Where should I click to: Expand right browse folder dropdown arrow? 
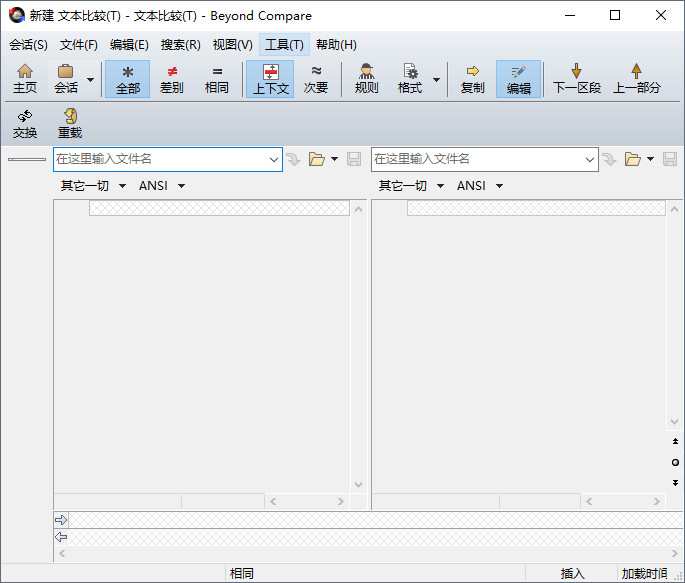tap(650, 159)
